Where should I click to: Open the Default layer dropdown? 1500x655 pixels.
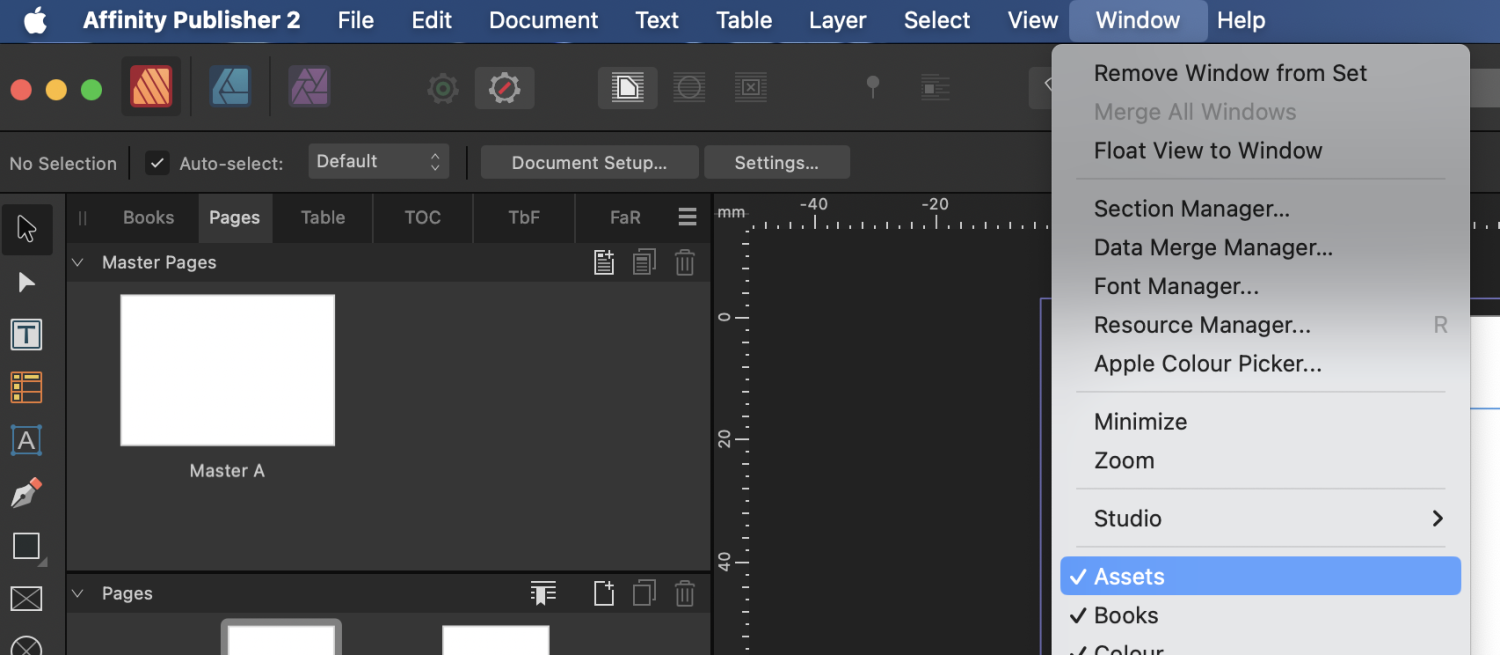(x=378, y=161)
